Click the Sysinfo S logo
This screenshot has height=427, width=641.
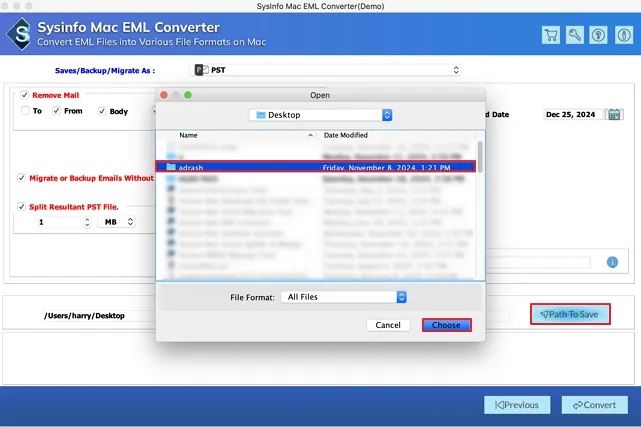point(19,34)
